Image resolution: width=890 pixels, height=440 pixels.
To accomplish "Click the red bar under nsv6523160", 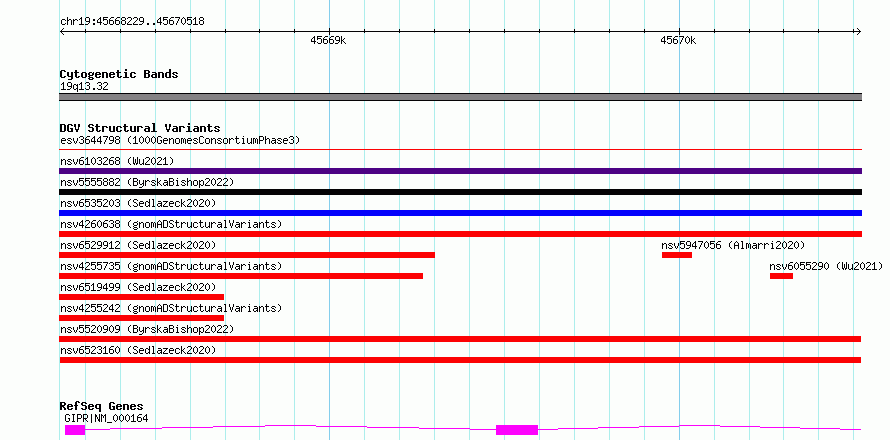I will point(460,360).
